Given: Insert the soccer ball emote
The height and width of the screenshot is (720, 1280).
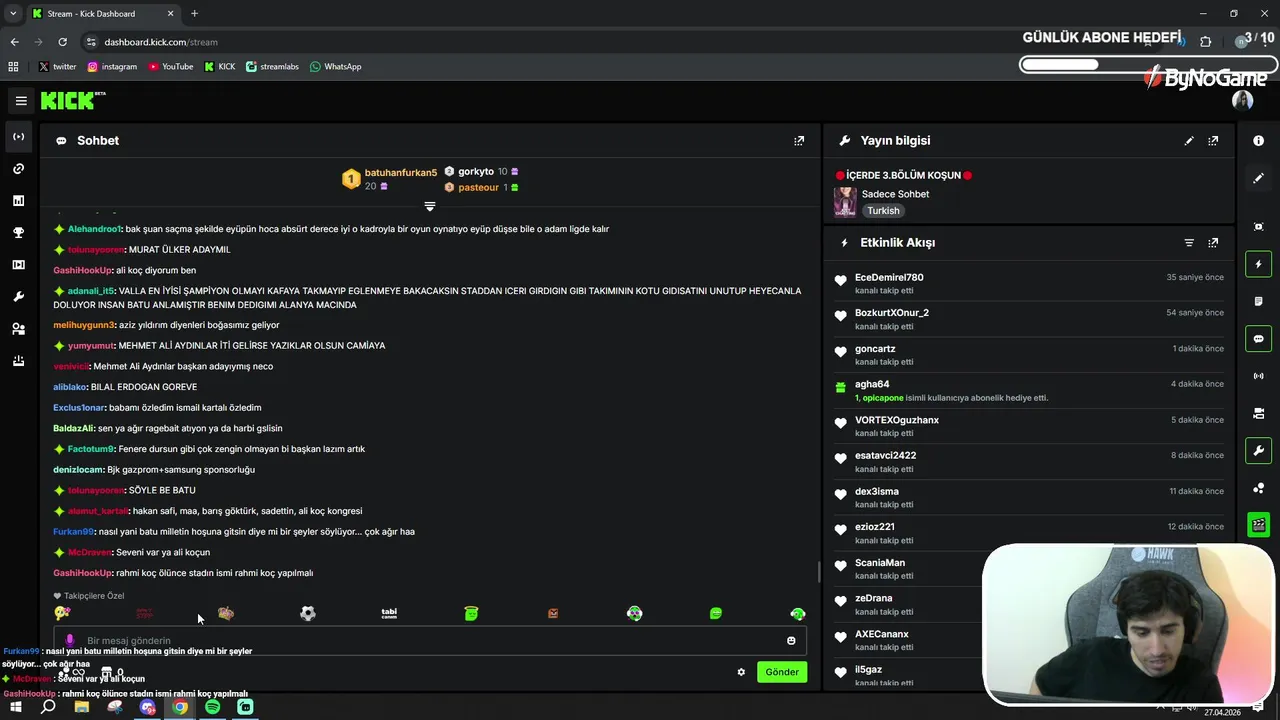Looking at the screenshot, I should click(x=308, y=614).
